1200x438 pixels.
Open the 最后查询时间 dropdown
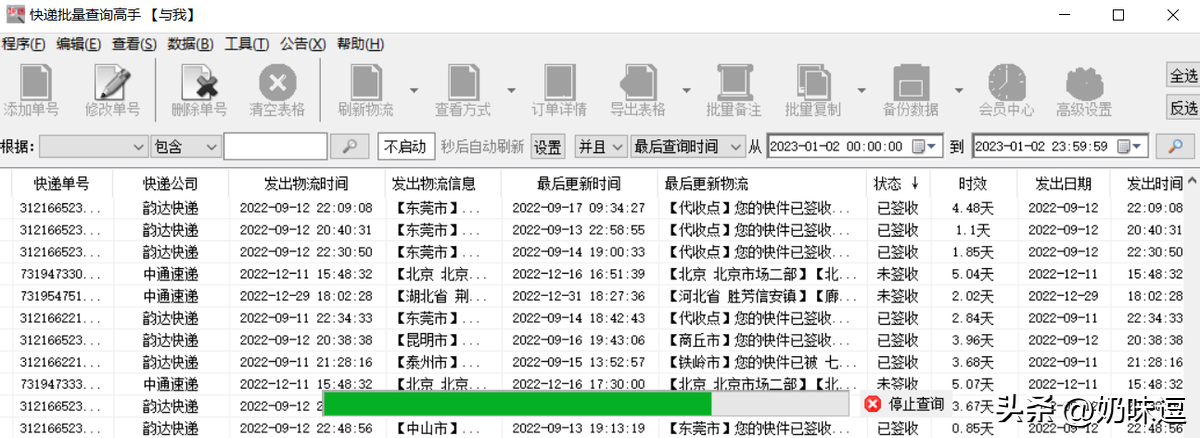click(687, 147)
